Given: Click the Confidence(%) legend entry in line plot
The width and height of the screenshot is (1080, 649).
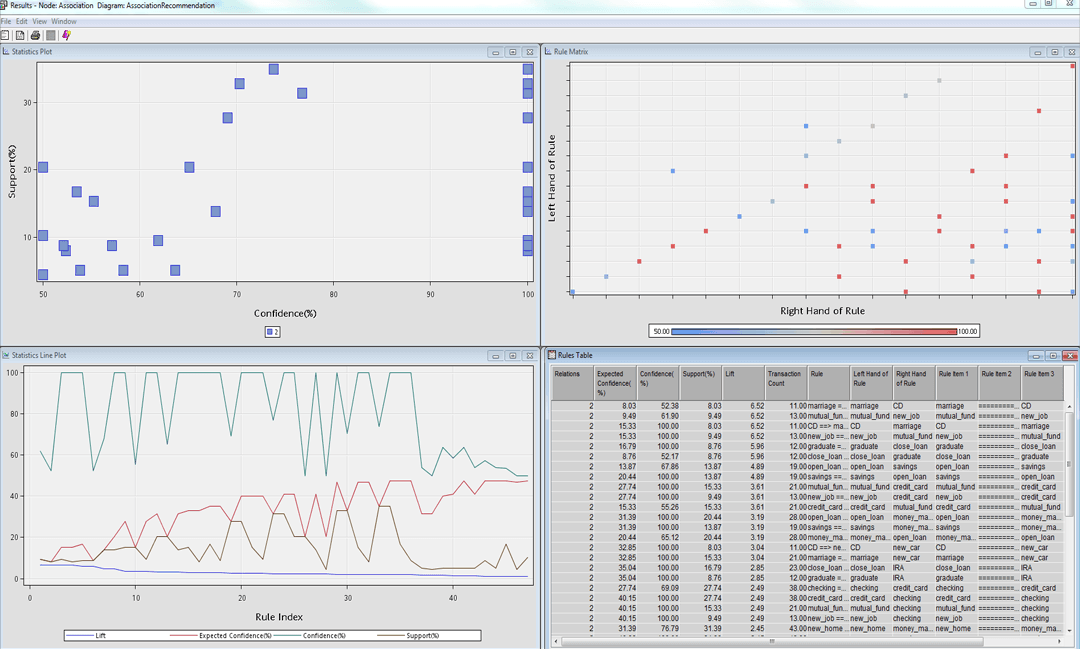Looking at the screenshot, I should tap(309, 636).
